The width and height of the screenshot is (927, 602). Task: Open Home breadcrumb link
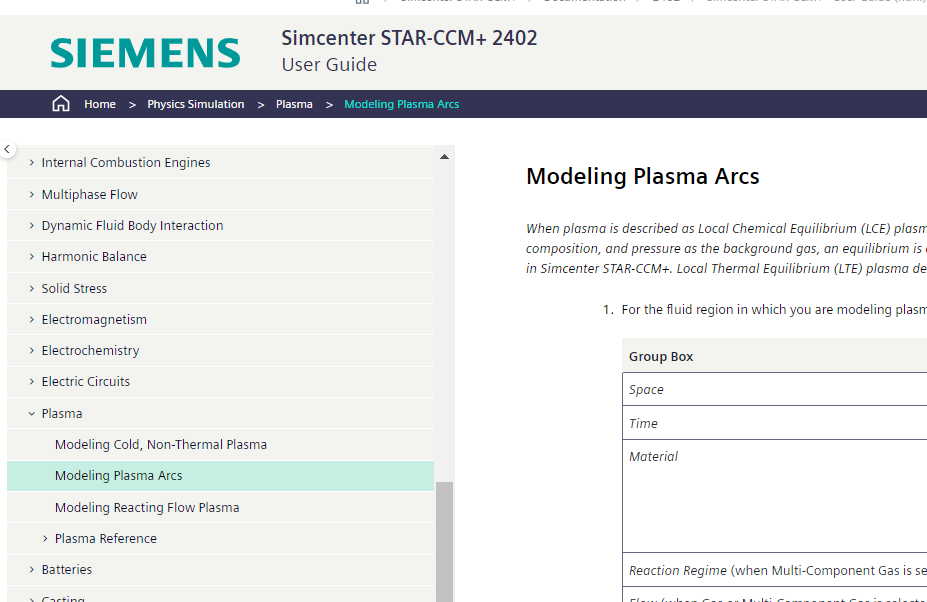(100, 104)
